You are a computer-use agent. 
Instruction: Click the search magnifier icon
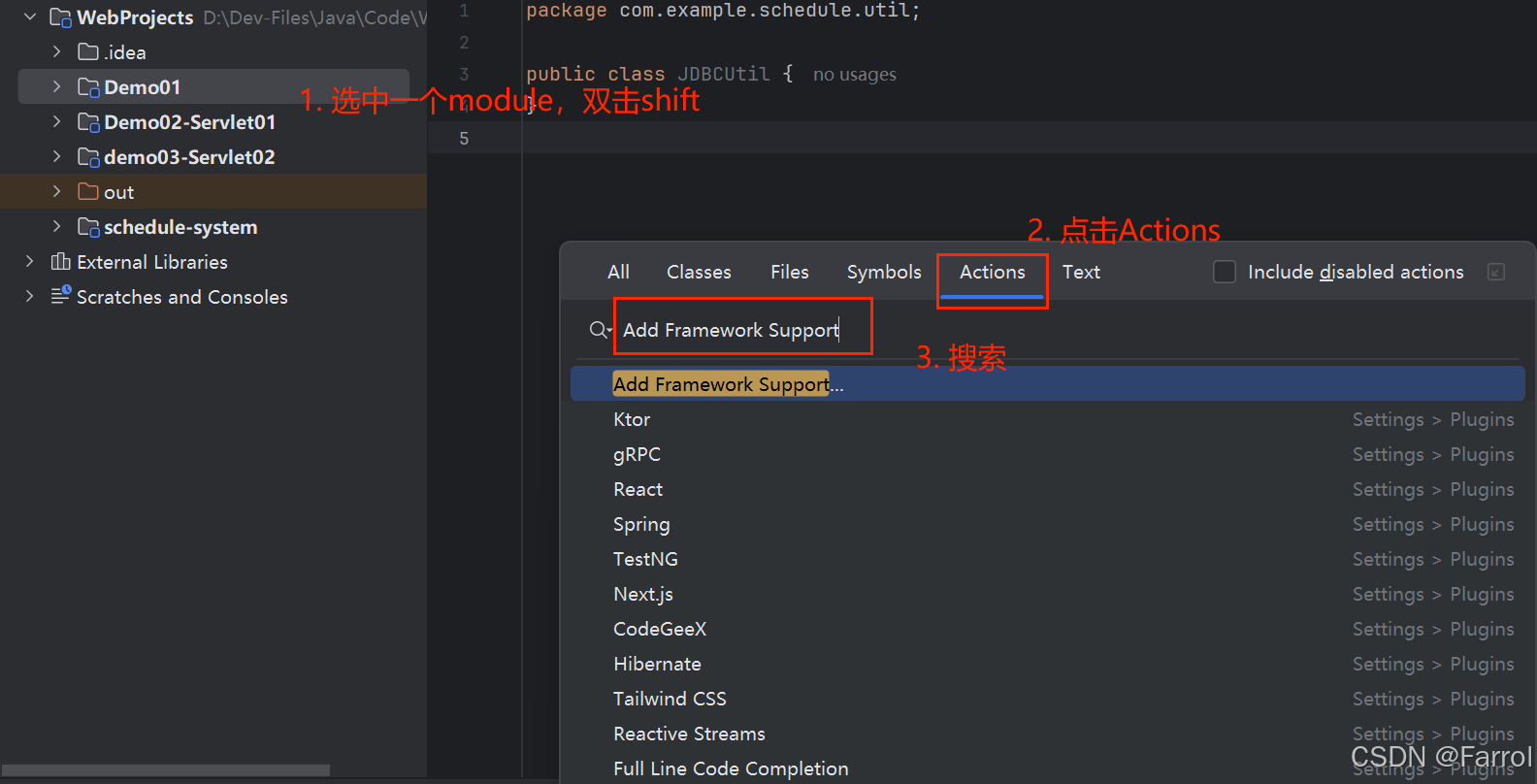[x=600, y=330]
